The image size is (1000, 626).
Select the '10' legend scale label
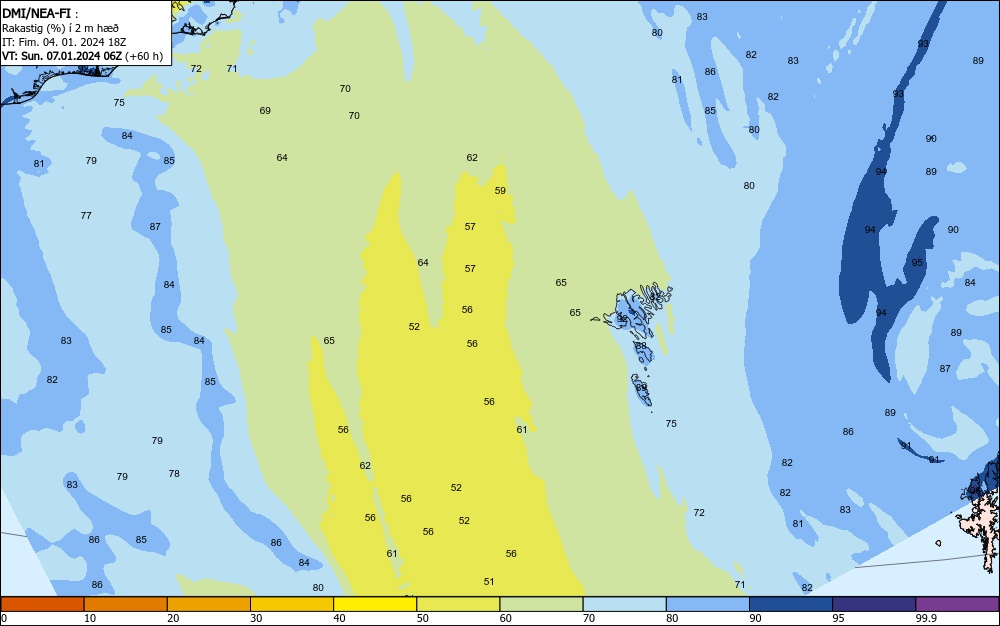(90, 618)
